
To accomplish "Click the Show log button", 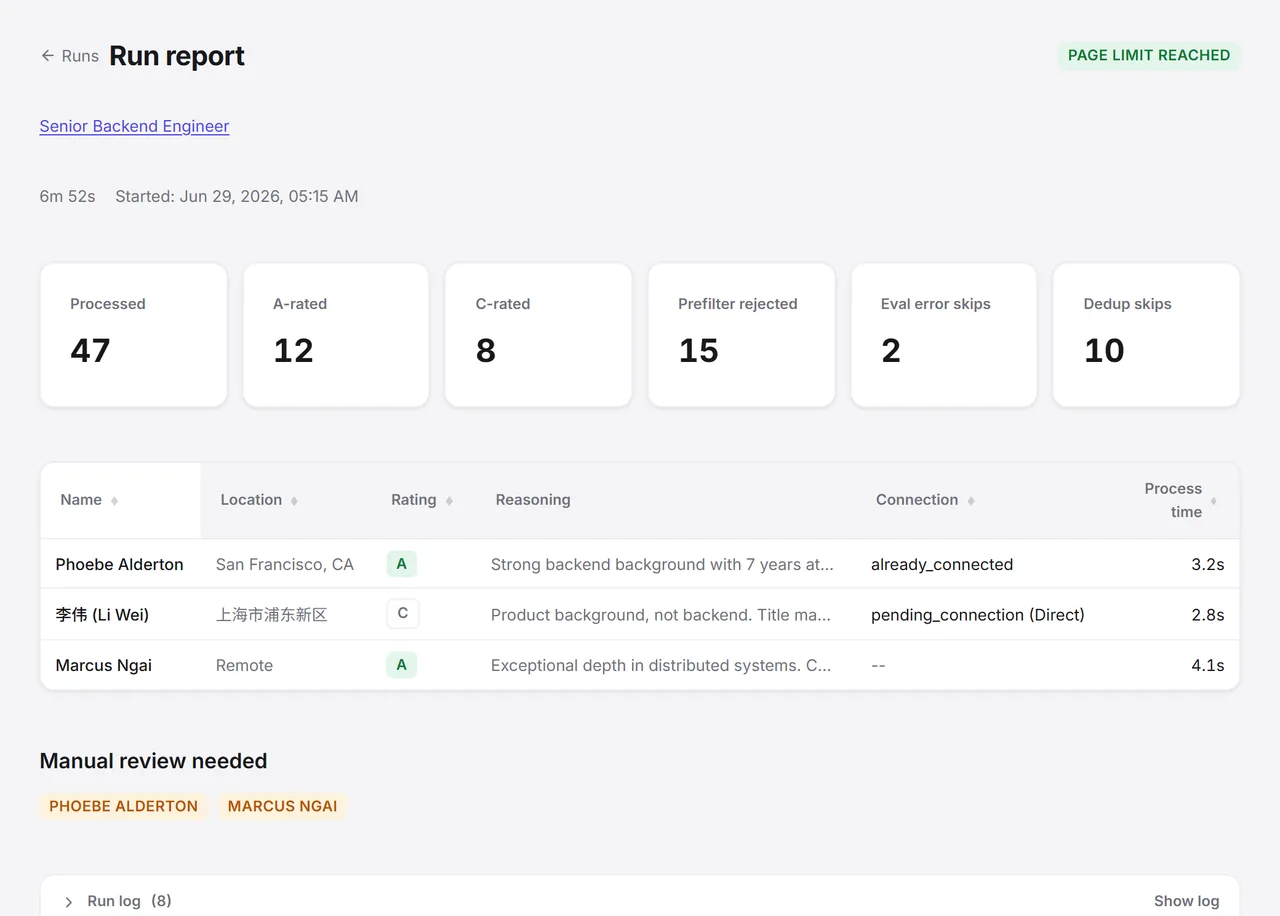I will click(1186, 901).
